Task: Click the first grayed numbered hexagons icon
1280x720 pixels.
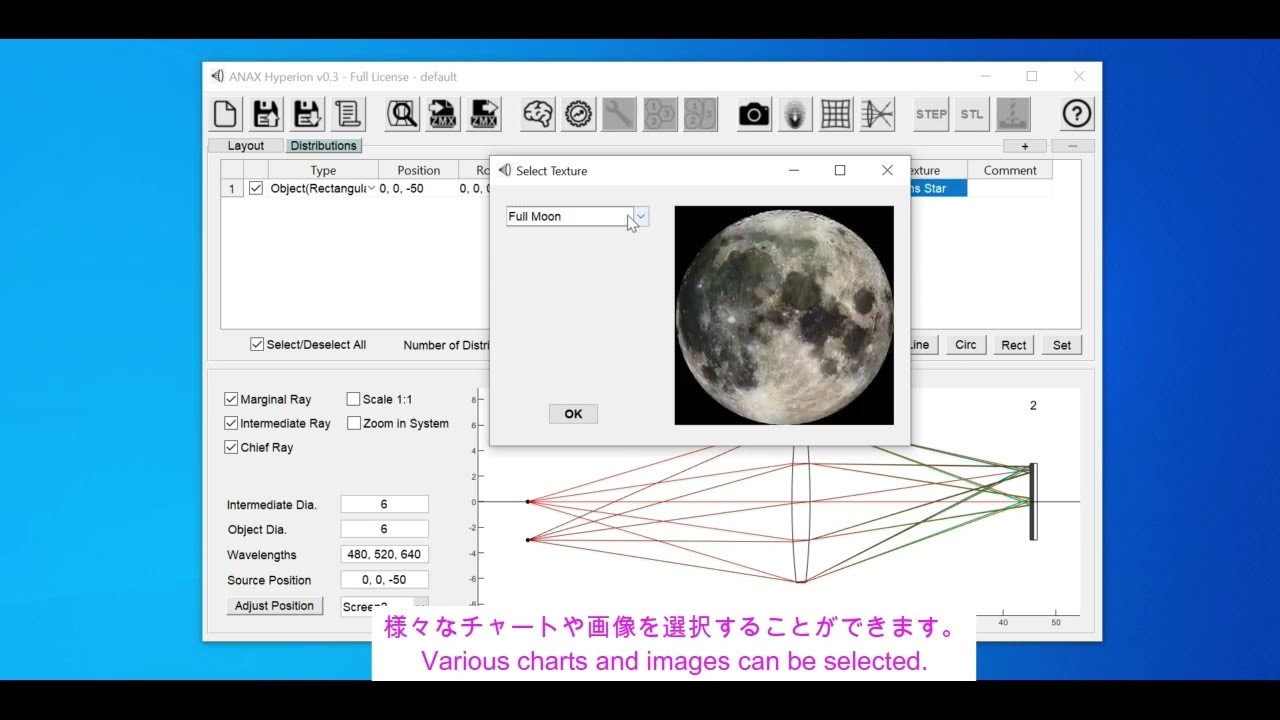Action: (x=660, y=114)
